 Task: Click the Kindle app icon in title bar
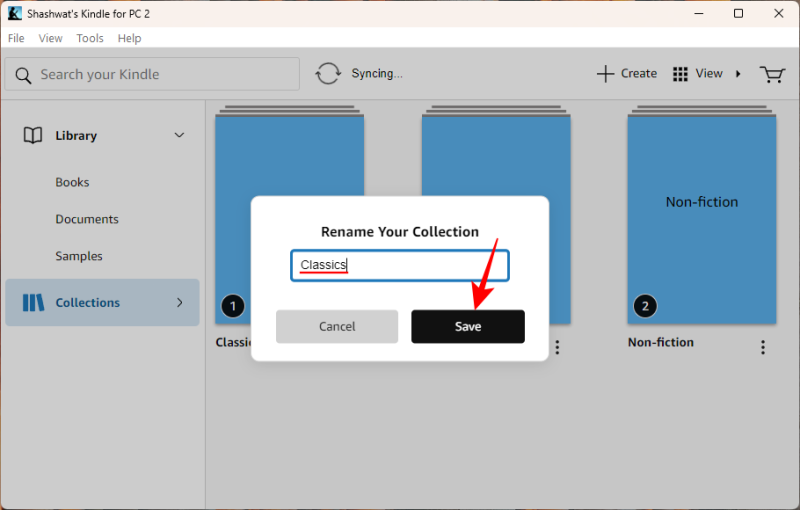point(15,13)
